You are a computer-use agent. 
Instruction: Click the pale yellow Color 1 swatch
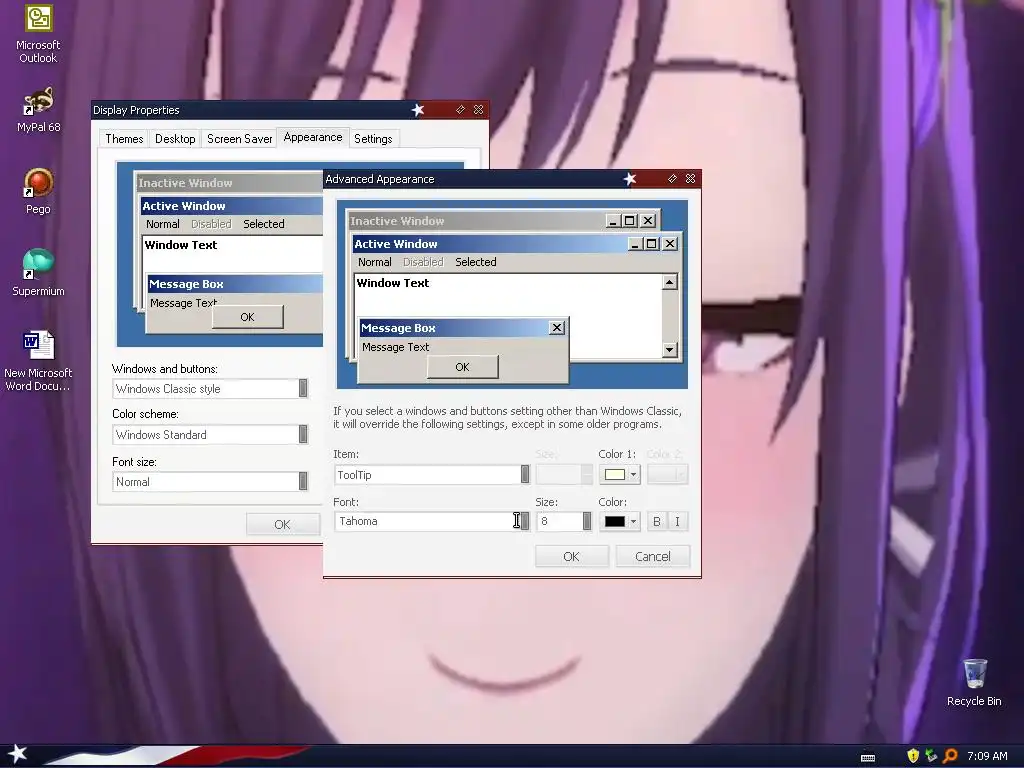click(x=615, y=475)
